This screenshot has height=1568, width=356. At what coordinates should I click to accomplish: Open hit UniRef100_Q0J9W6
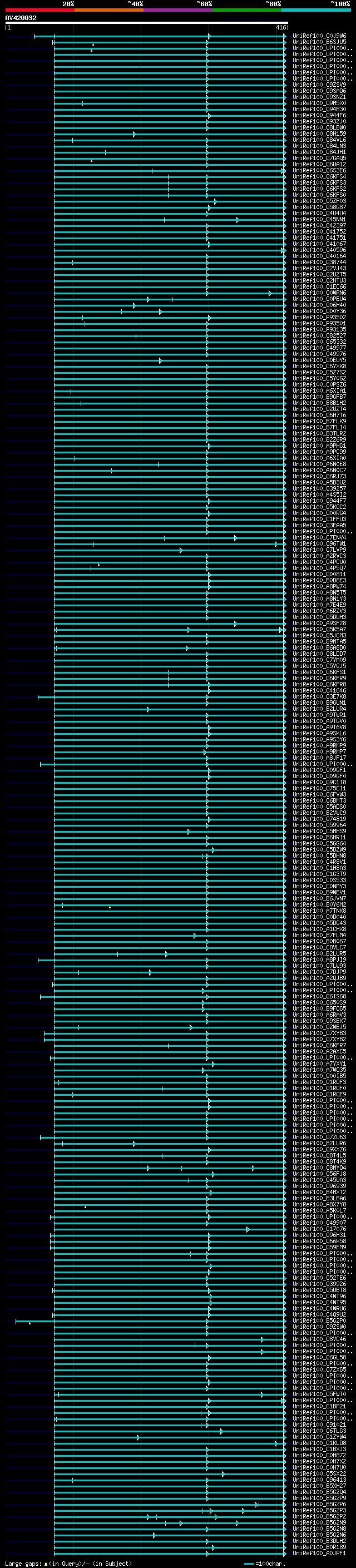click(319, 36)
